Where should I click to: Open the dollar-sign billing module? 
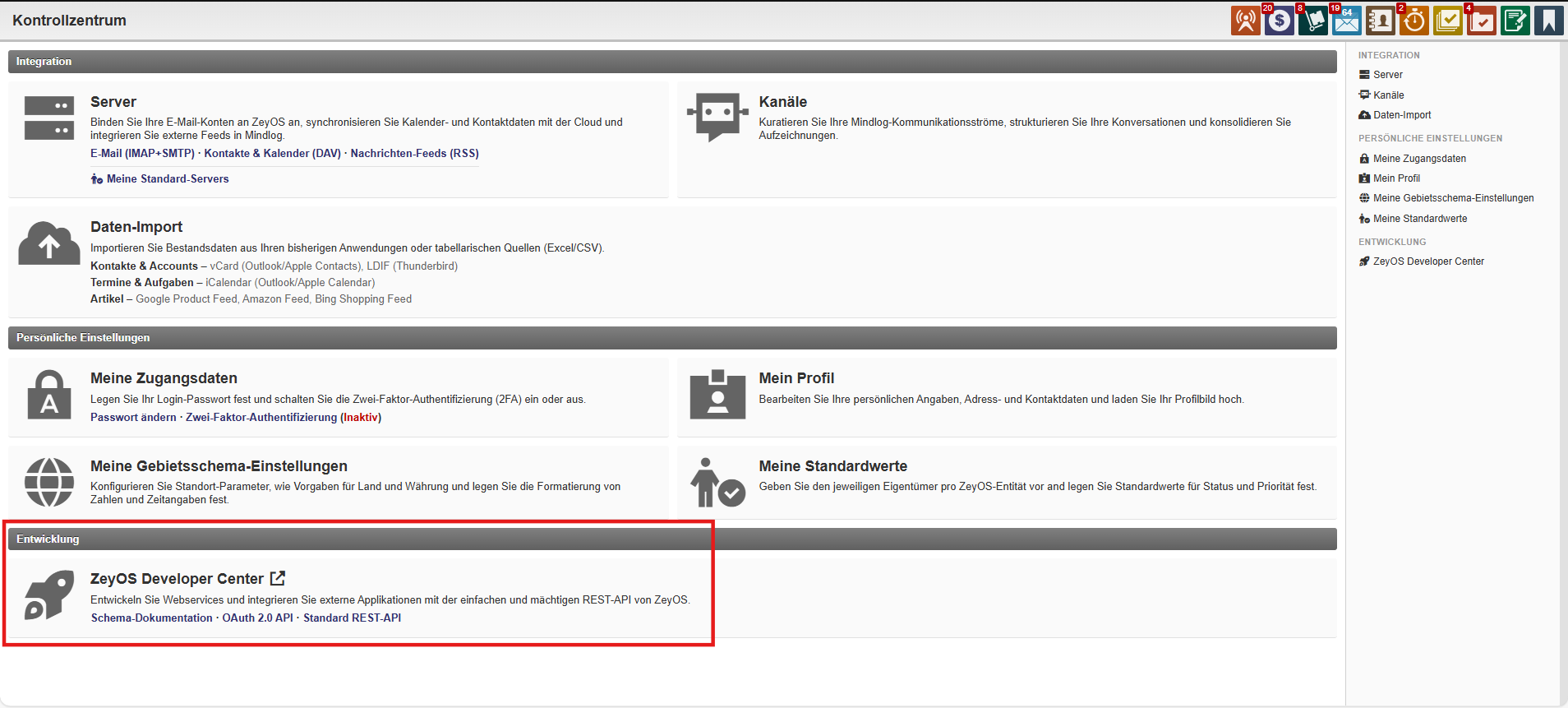click(1279, 21)
